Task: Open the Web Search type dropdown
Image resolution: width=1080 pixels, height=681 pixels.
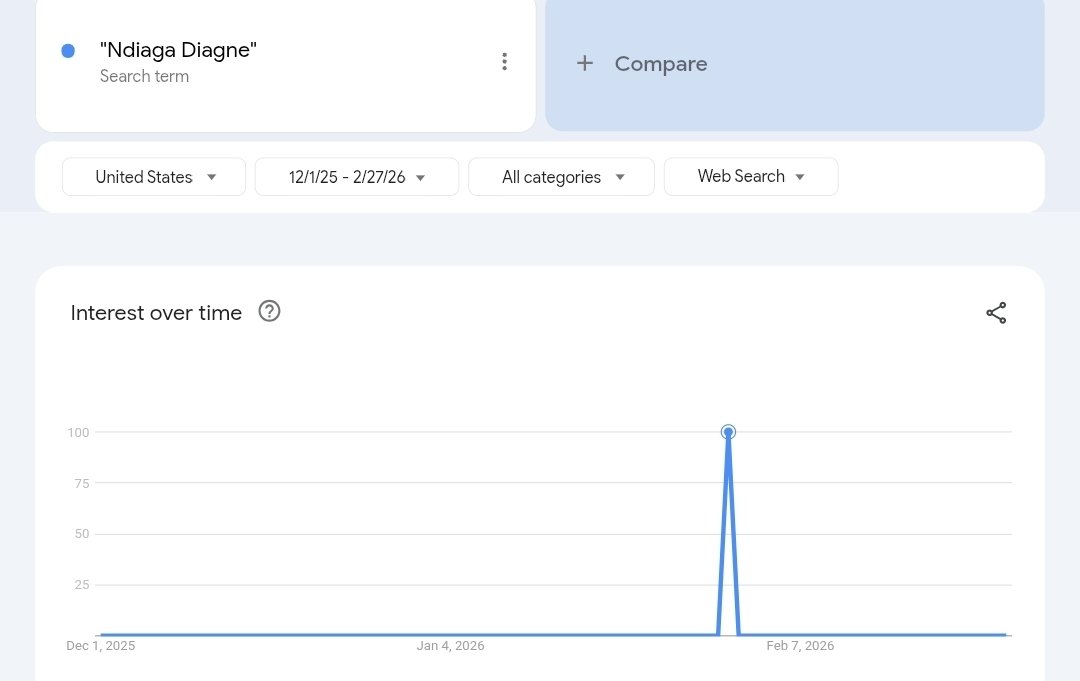Action: [751, 177]
